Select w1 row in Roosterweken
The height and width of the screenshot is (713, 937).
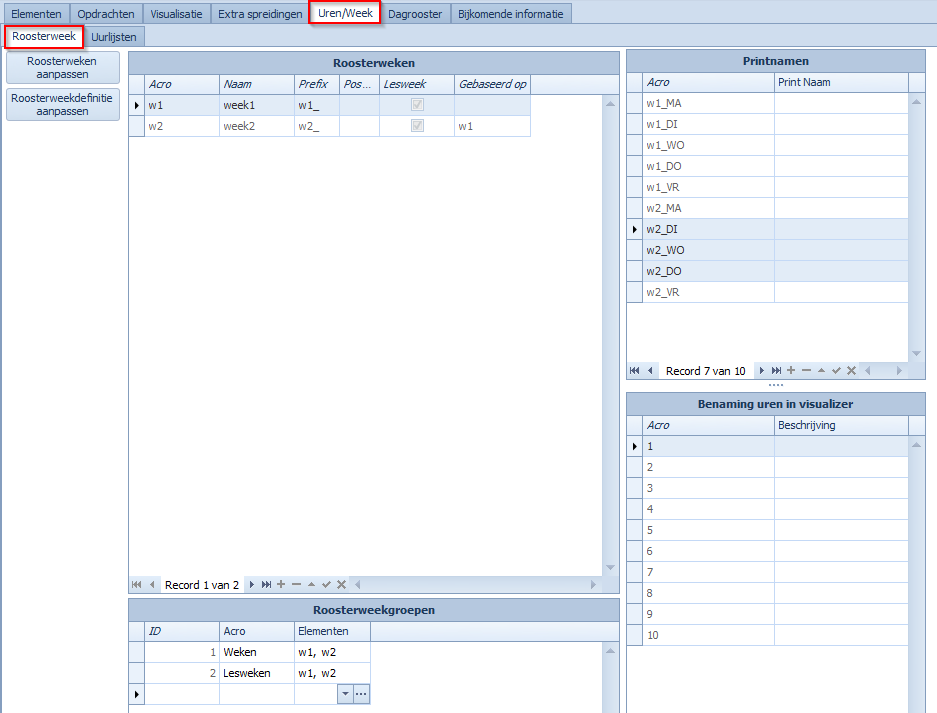329,105
